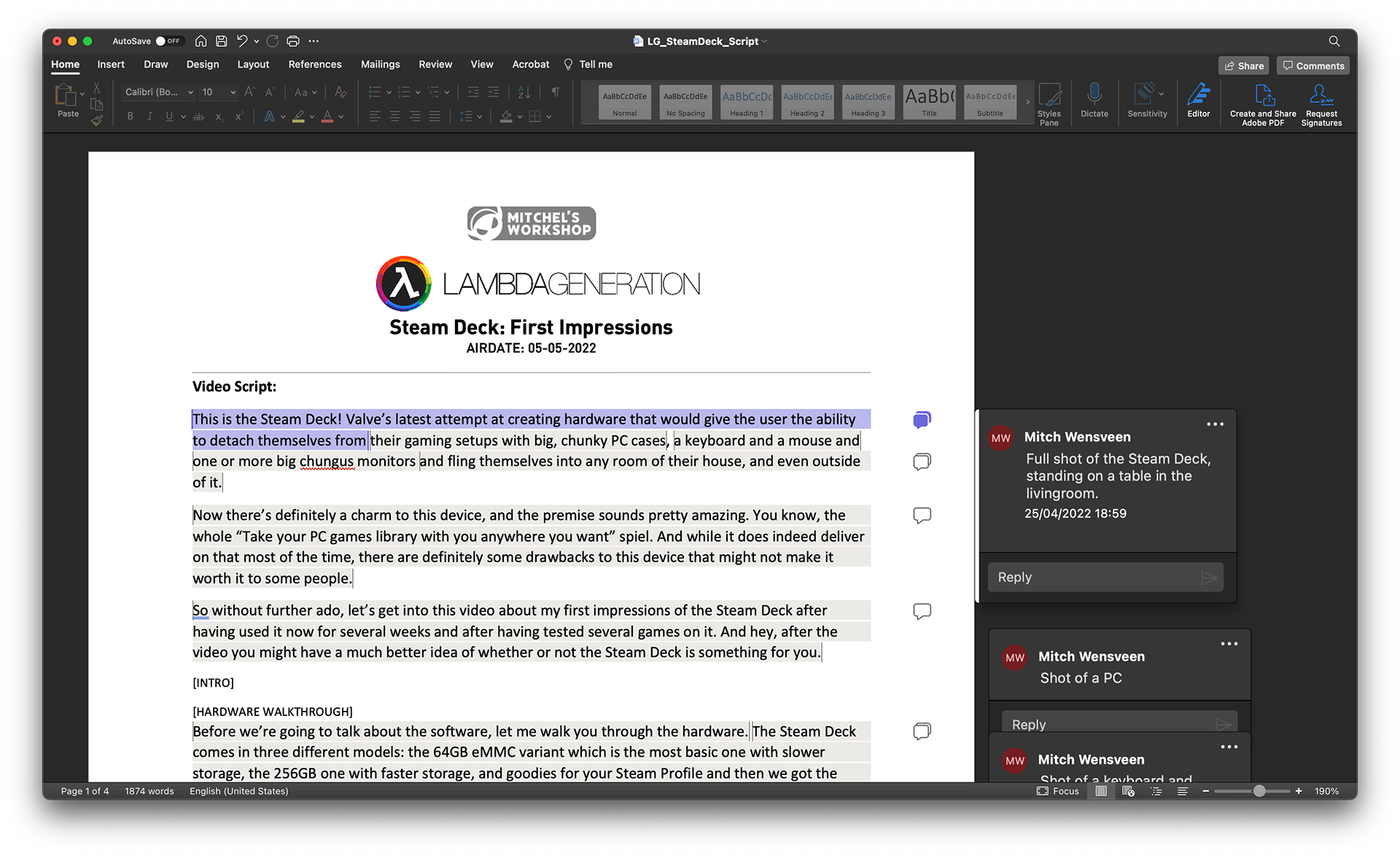Apply the Title style

click(929, 102)
